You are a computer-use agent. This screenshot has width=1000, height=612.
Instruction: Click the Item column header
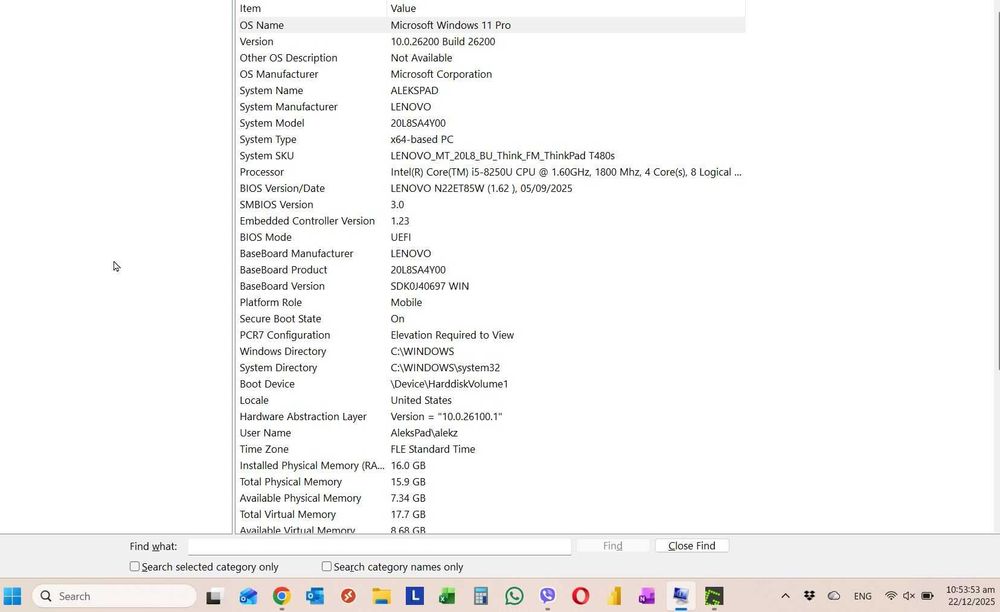[x=311, y=8]
